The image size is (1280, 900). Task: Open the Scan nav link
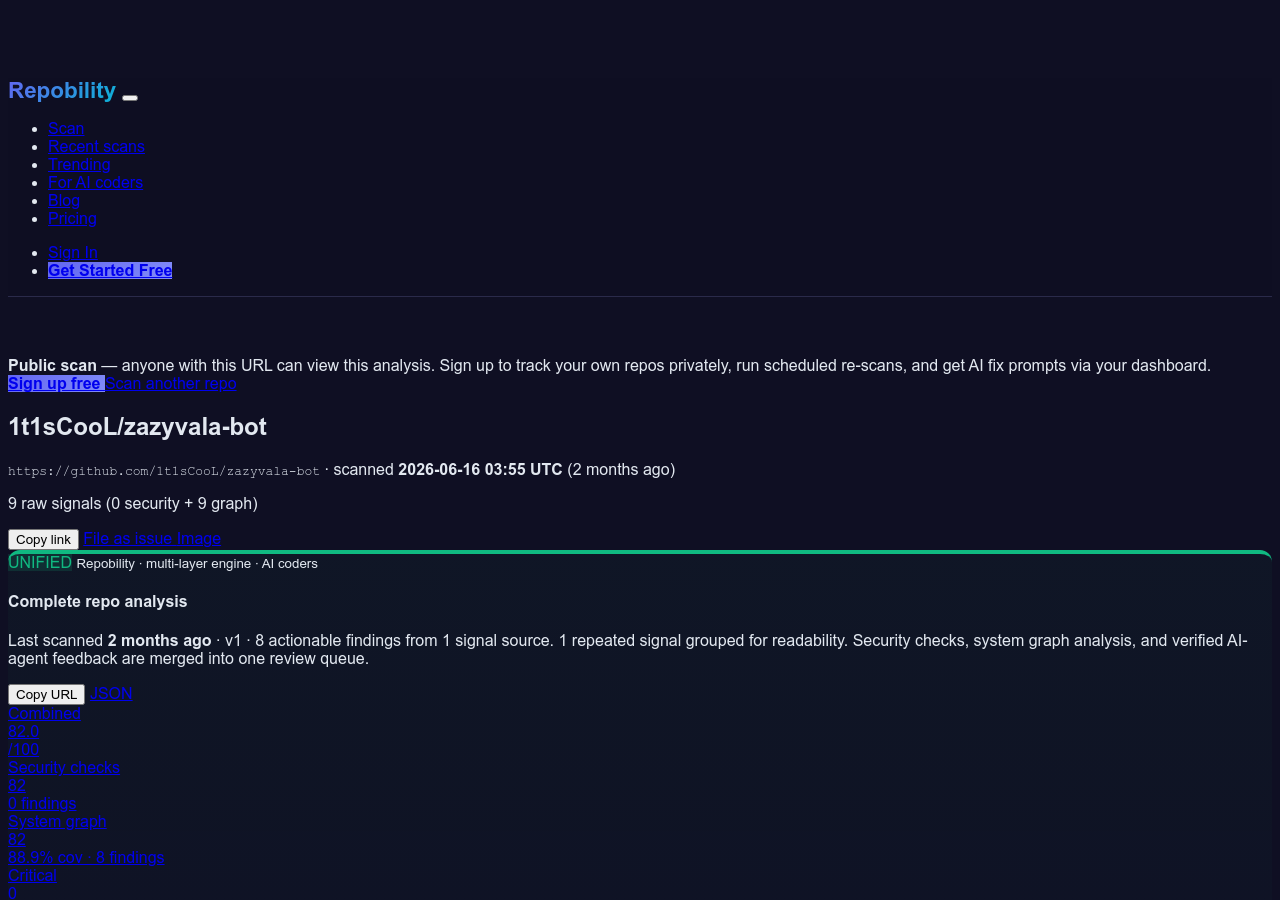[x=66, y=128]
